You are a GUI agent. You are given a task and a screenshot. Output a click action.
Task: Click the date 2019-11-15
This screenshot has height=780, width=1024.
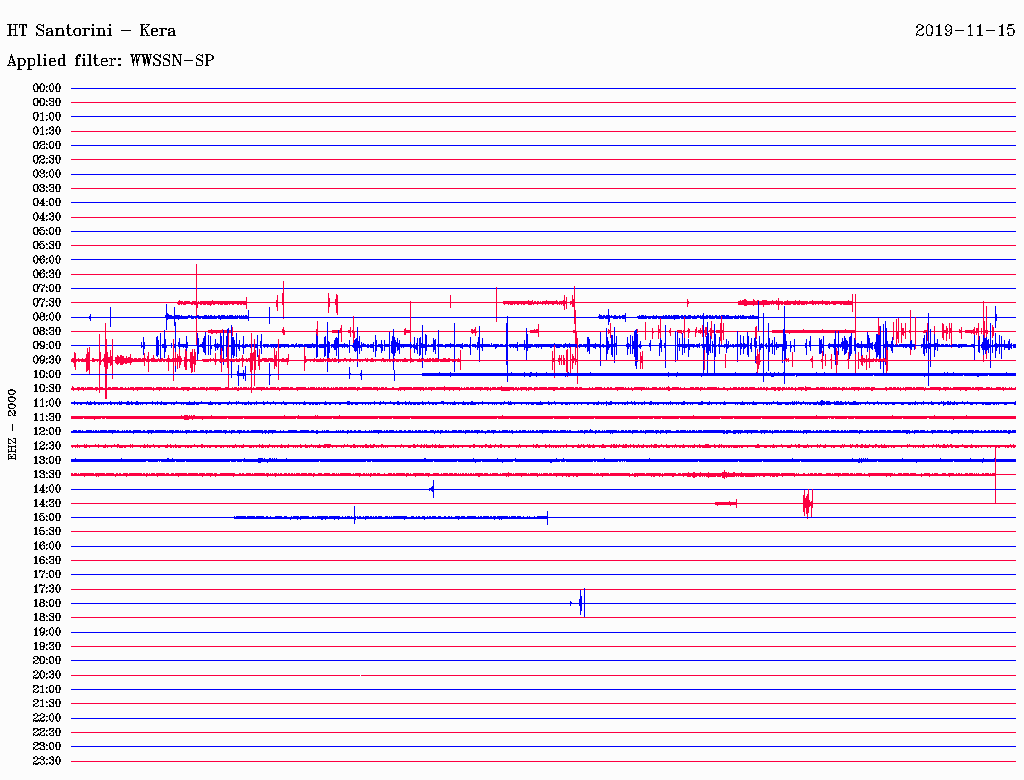965,31
